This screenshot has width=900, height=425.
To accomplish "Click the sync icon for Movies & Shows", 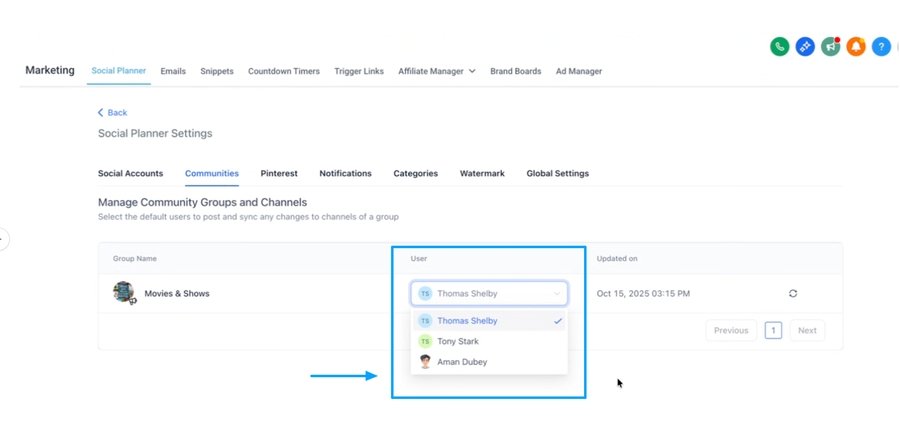I will pyautogui.click(x=793, y=294).
